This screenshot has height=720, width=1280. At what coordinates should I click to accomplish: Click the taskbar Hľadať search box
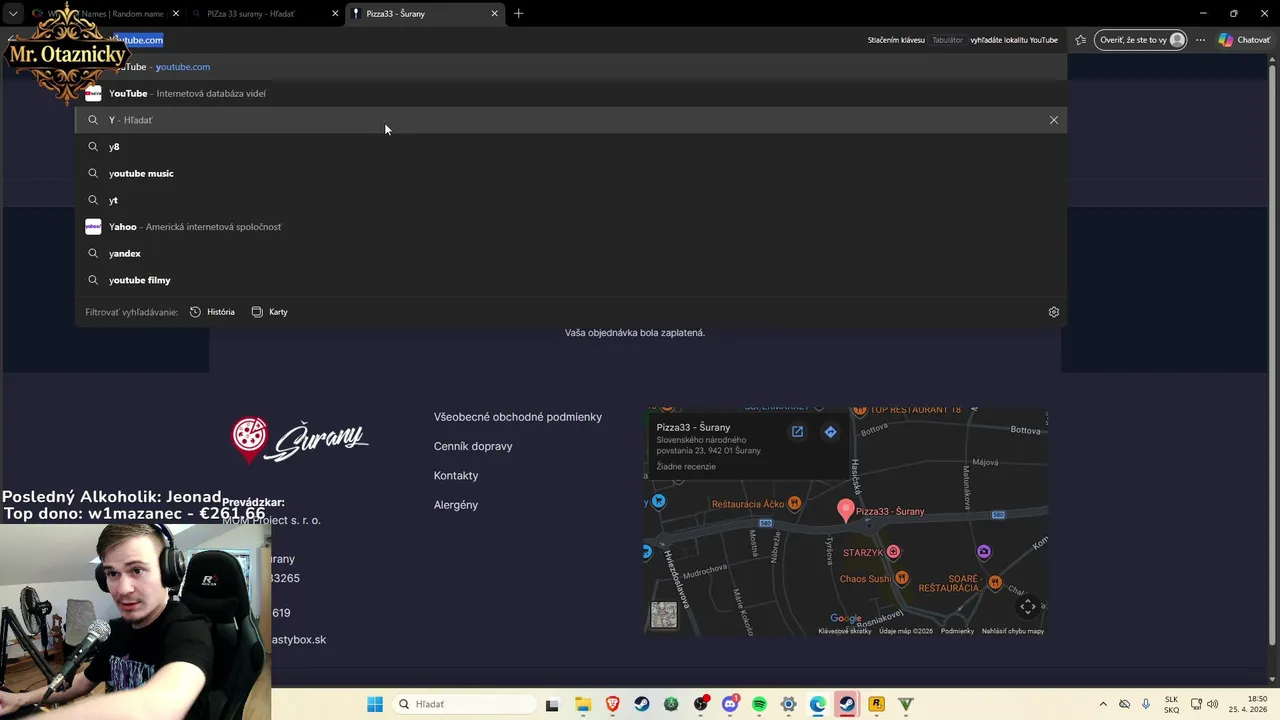point(463,704)
